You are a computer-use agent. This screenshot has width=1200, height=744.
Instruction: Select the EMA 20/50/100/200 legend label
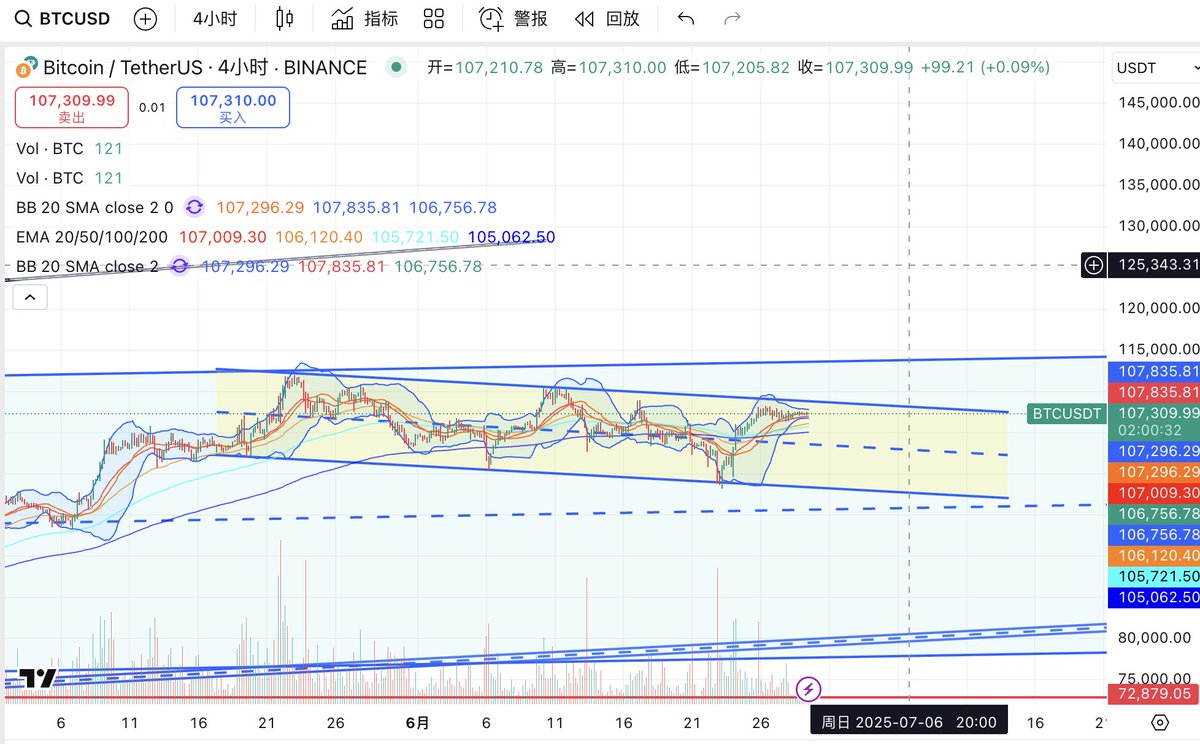(x=93, y=238)
